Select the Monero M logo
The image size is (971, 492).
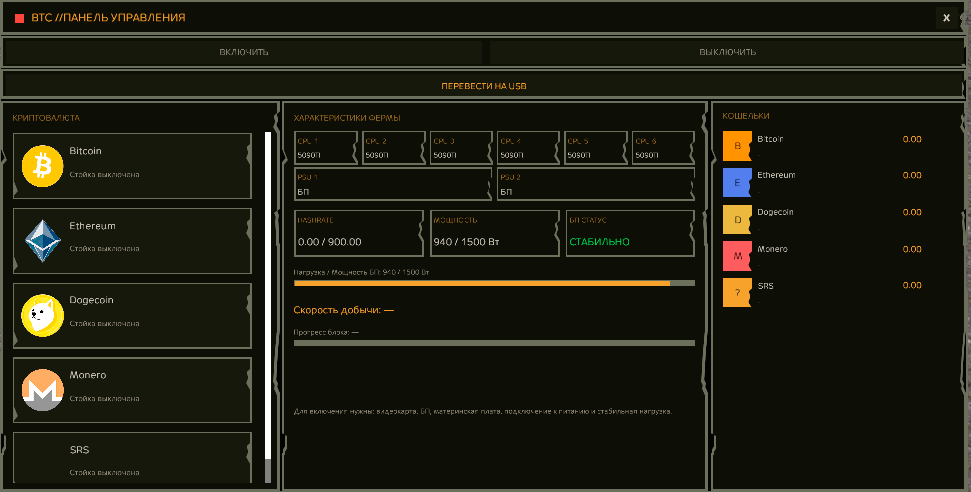pyautogui.click(x=43, y=390)
